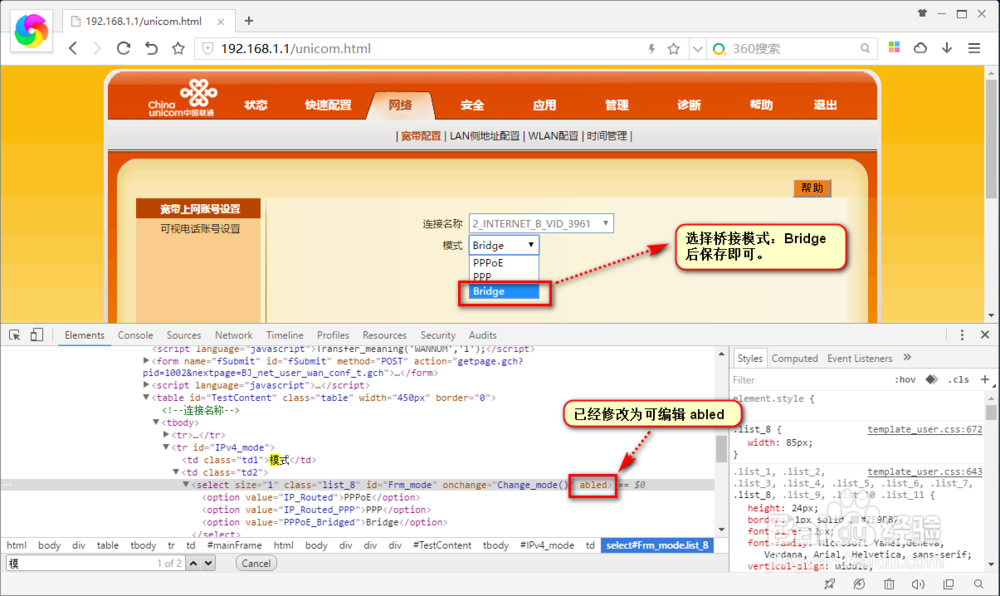
Task: Open the browser hamburger menu
Action: 974,48
